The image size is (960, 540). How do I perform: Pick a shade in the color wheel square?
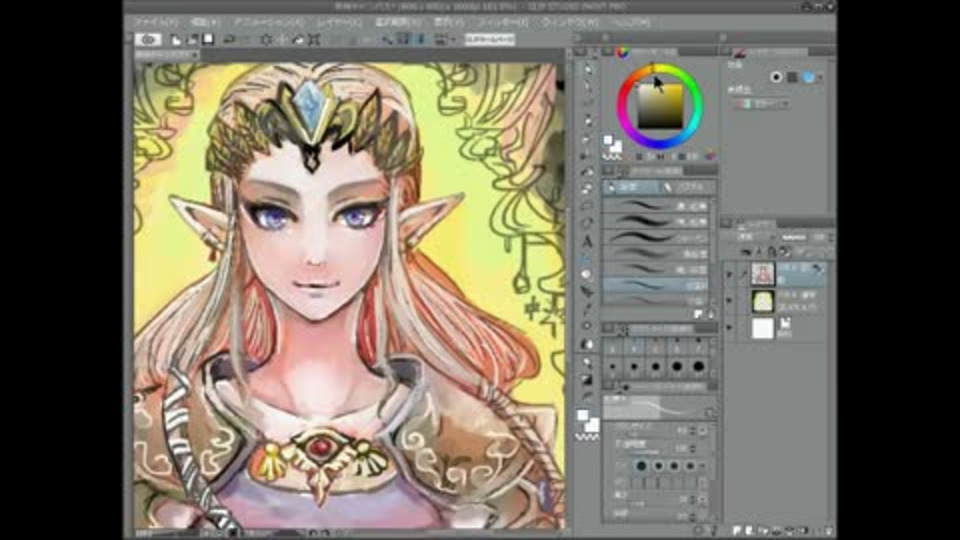click(659, 106)
